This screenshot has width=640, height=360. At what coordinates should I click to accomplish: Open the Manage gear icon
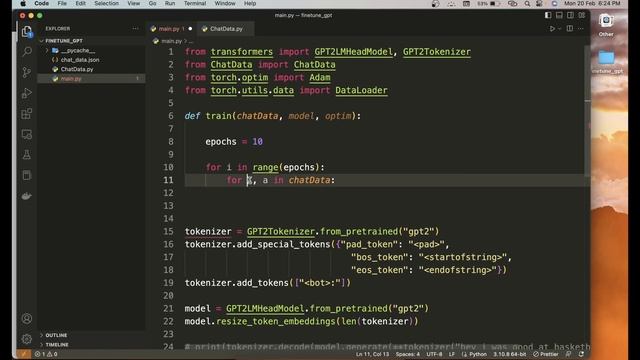(x=27, y=339)
